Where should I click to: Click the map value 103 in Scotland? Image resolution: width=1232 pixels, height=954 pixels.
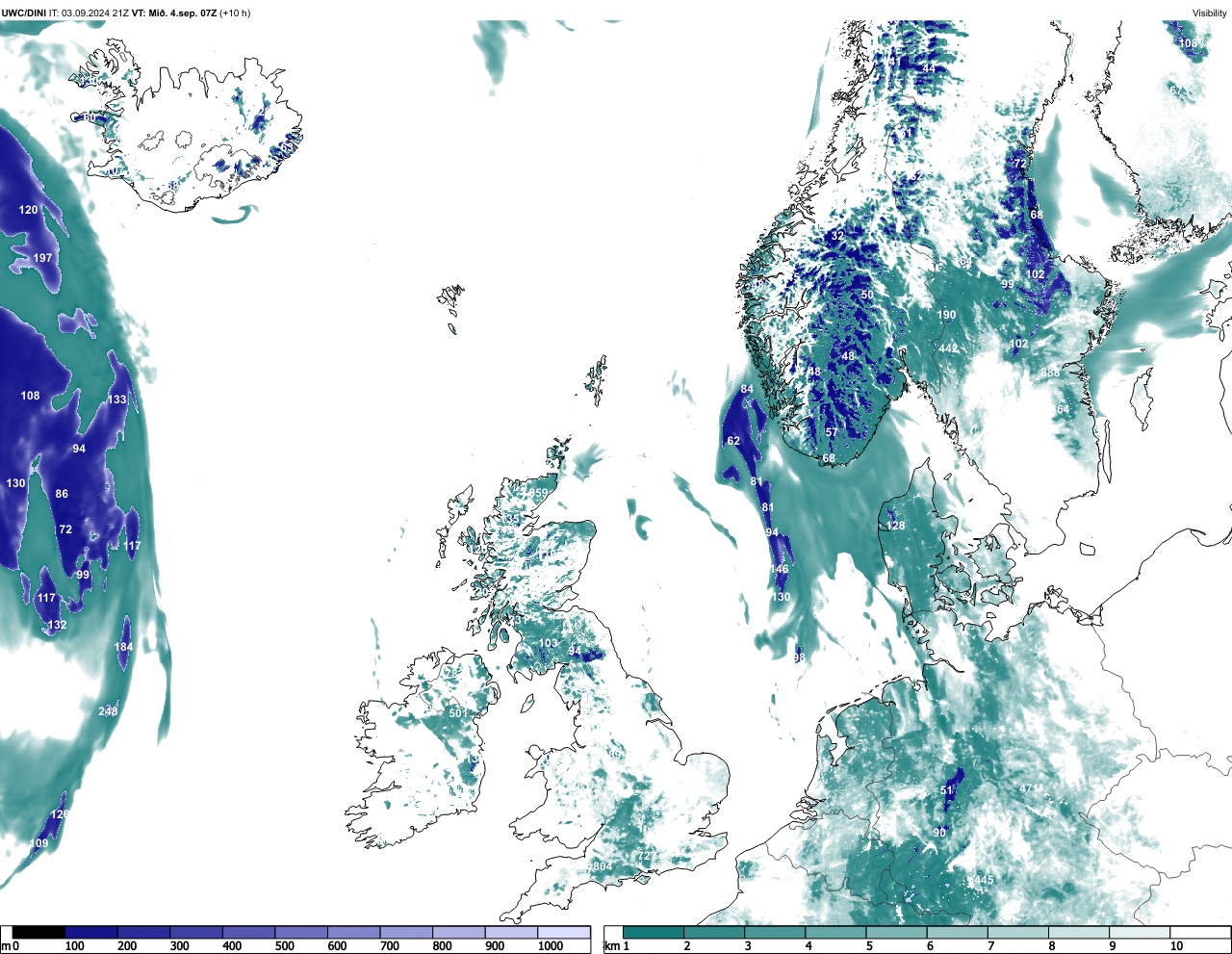548,643
